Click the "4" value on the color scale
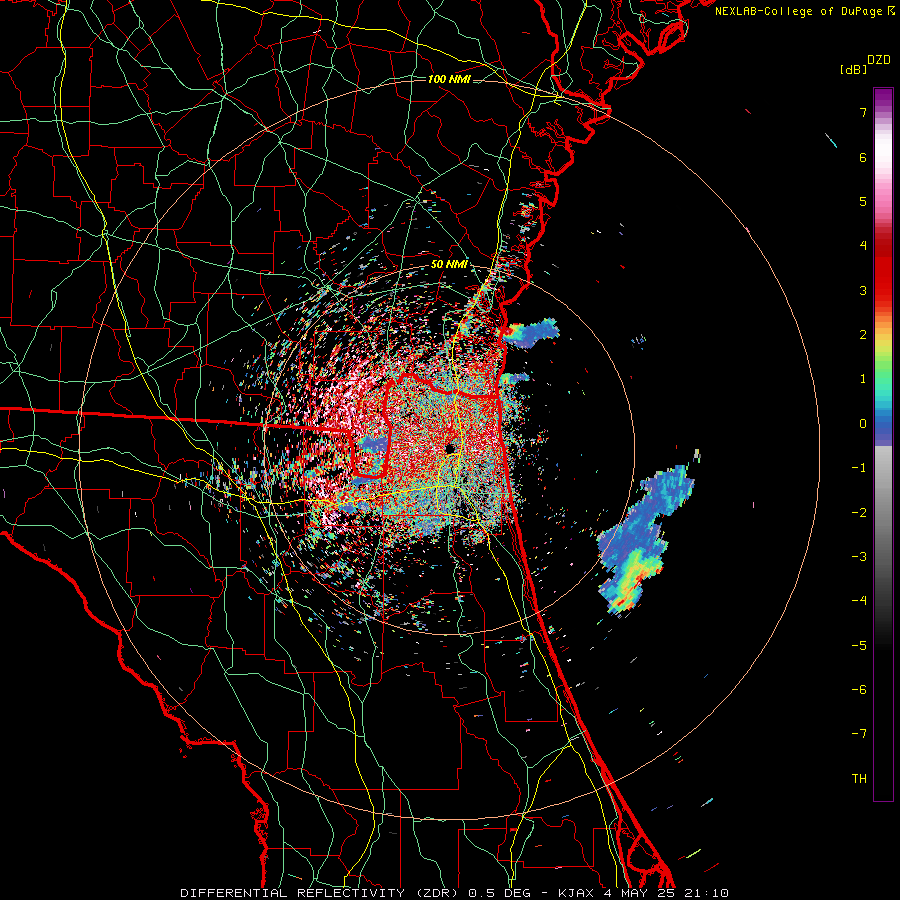 [863, 246]
